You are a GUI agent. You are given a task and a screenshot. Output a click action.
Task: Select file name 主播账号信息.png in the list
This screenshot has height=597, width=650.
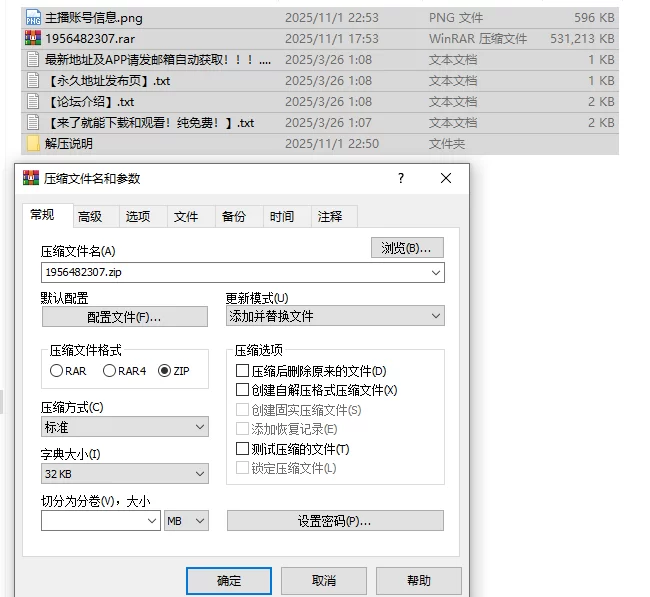(x=94, y=18)
